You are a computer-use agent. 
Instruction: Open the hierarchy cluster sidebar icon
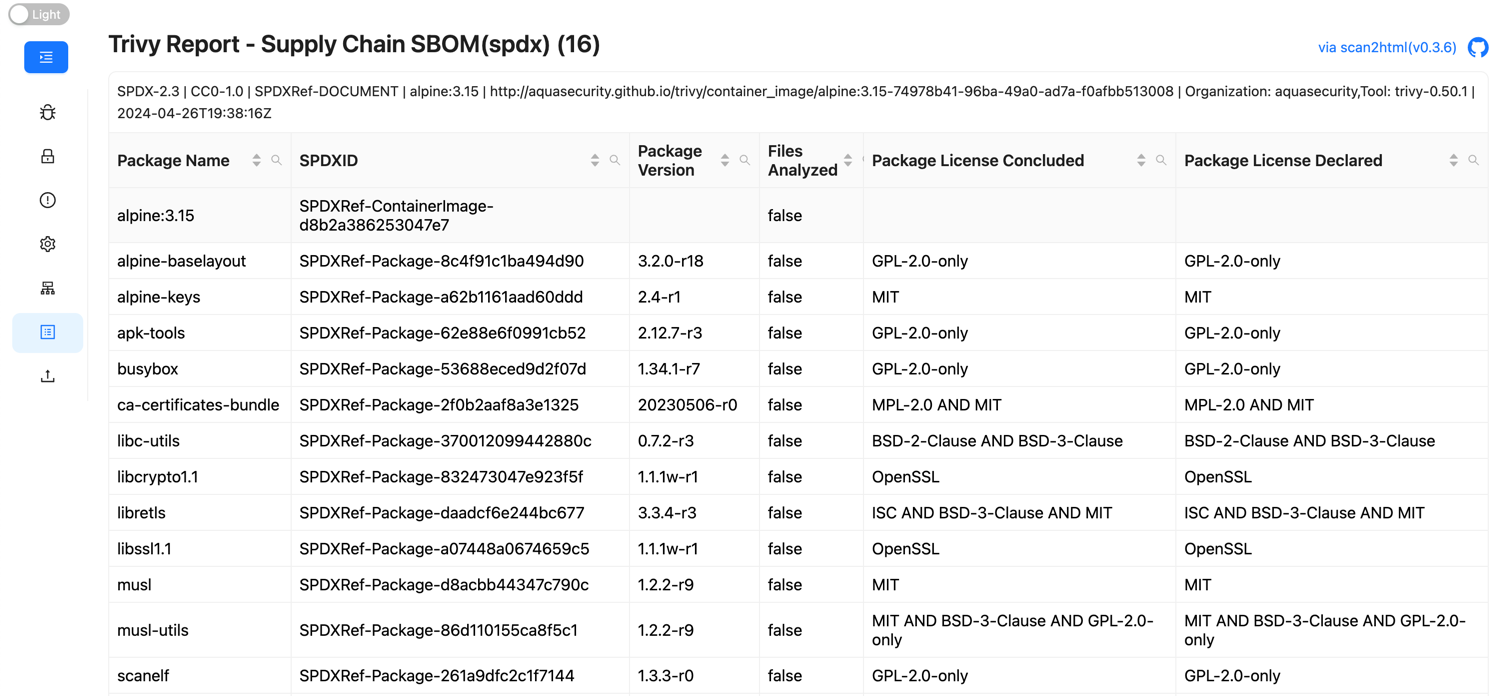tap(47, 288)
